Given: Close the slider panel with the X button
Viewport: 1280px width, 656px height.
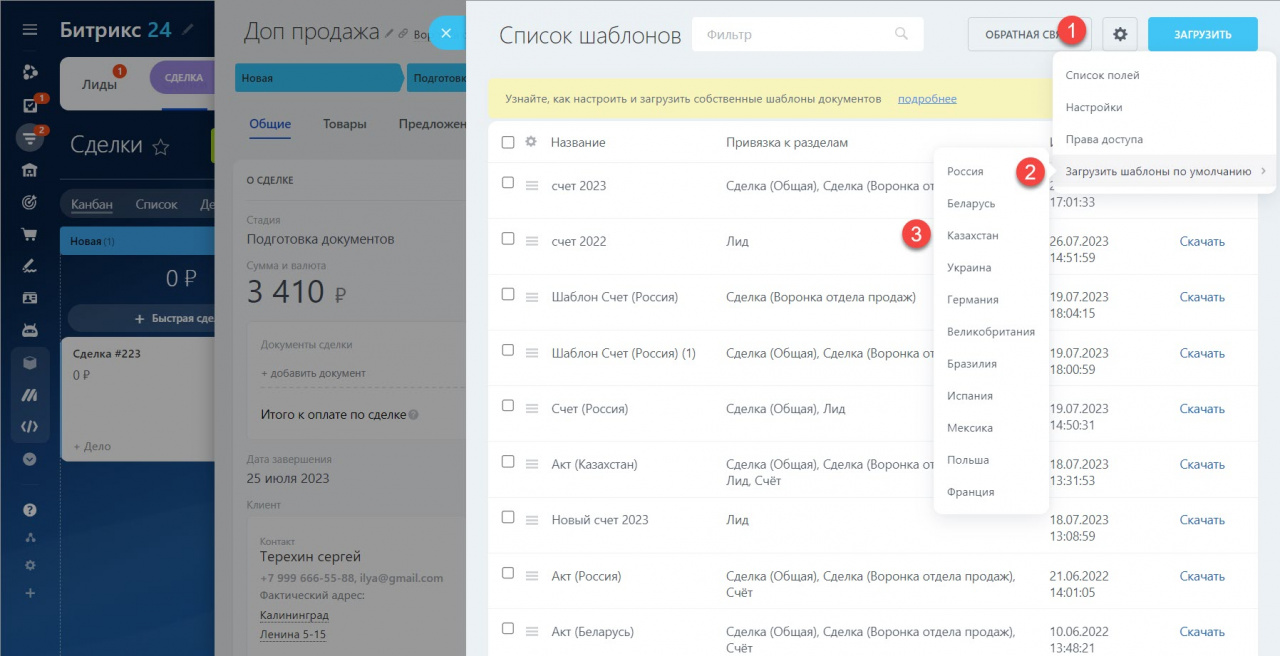Looking at the screenshot, I should click(446, 33).
